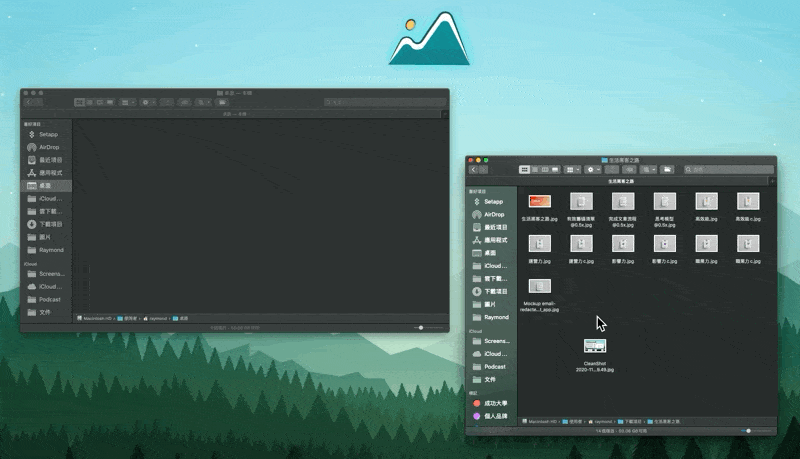This screenshot has height=459, width=800.
Task: Switch 桌面 window to icon view
Action: point(80,103)
